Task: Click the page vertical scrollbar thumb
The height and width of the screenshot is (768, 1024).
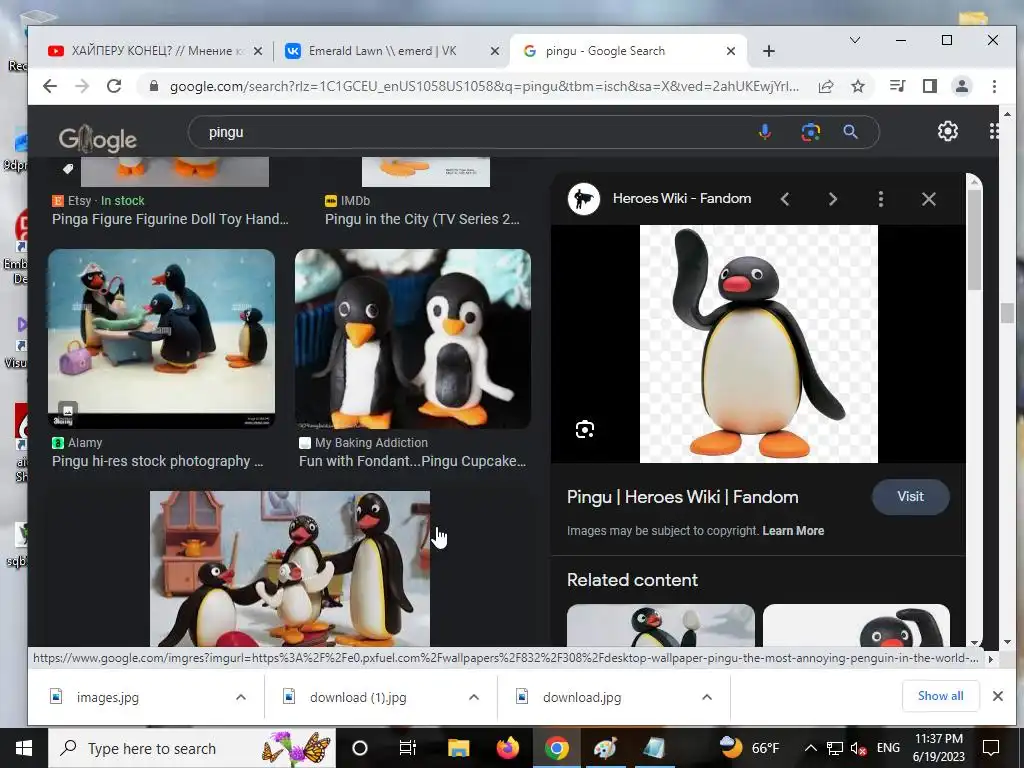Action: (1006, 313)
